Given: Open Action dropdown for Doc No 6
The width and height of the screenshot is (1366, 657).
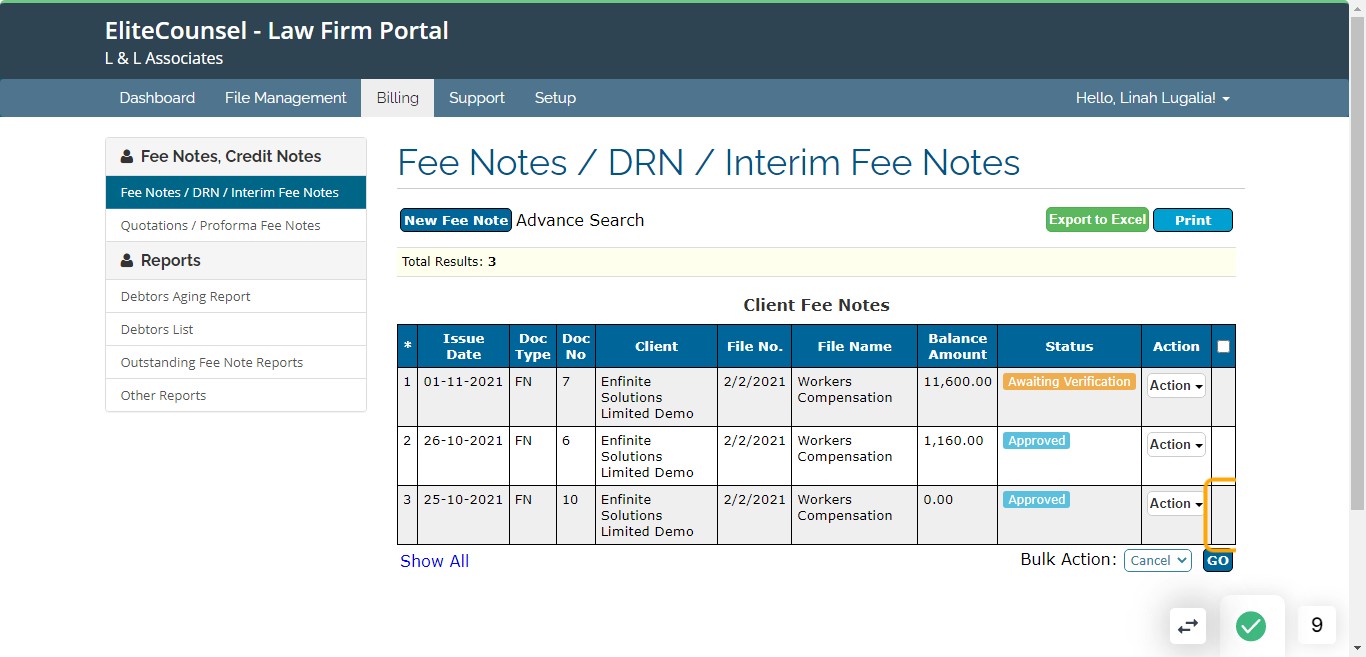Looking at the screenshot, I should (x=1176, y=444).
